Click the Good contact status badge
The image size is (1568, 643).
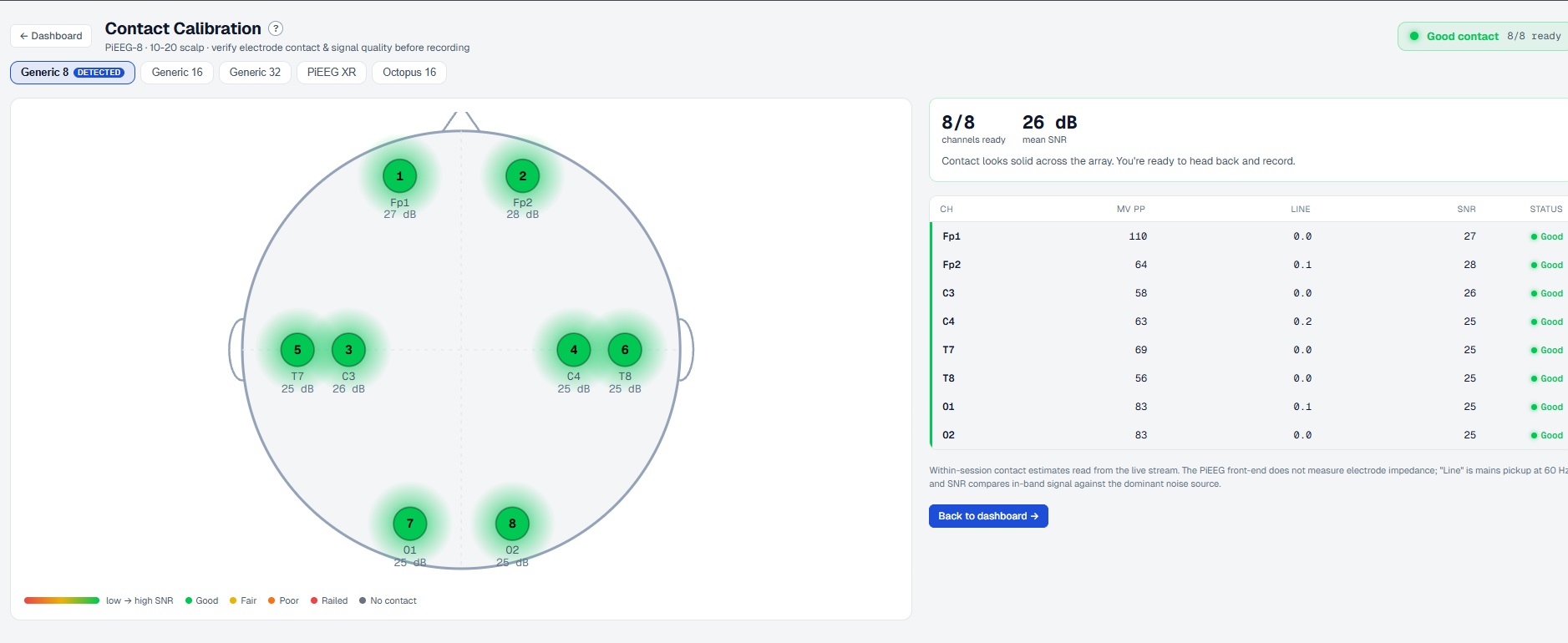click(x=1484, y=36)
